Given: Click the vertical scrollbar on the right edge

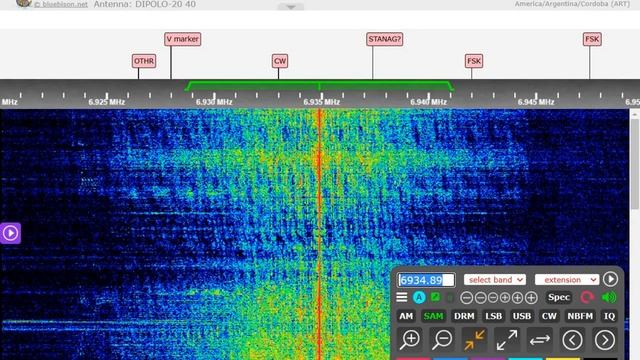Looking at the screenshot, I should click(635, 163).
